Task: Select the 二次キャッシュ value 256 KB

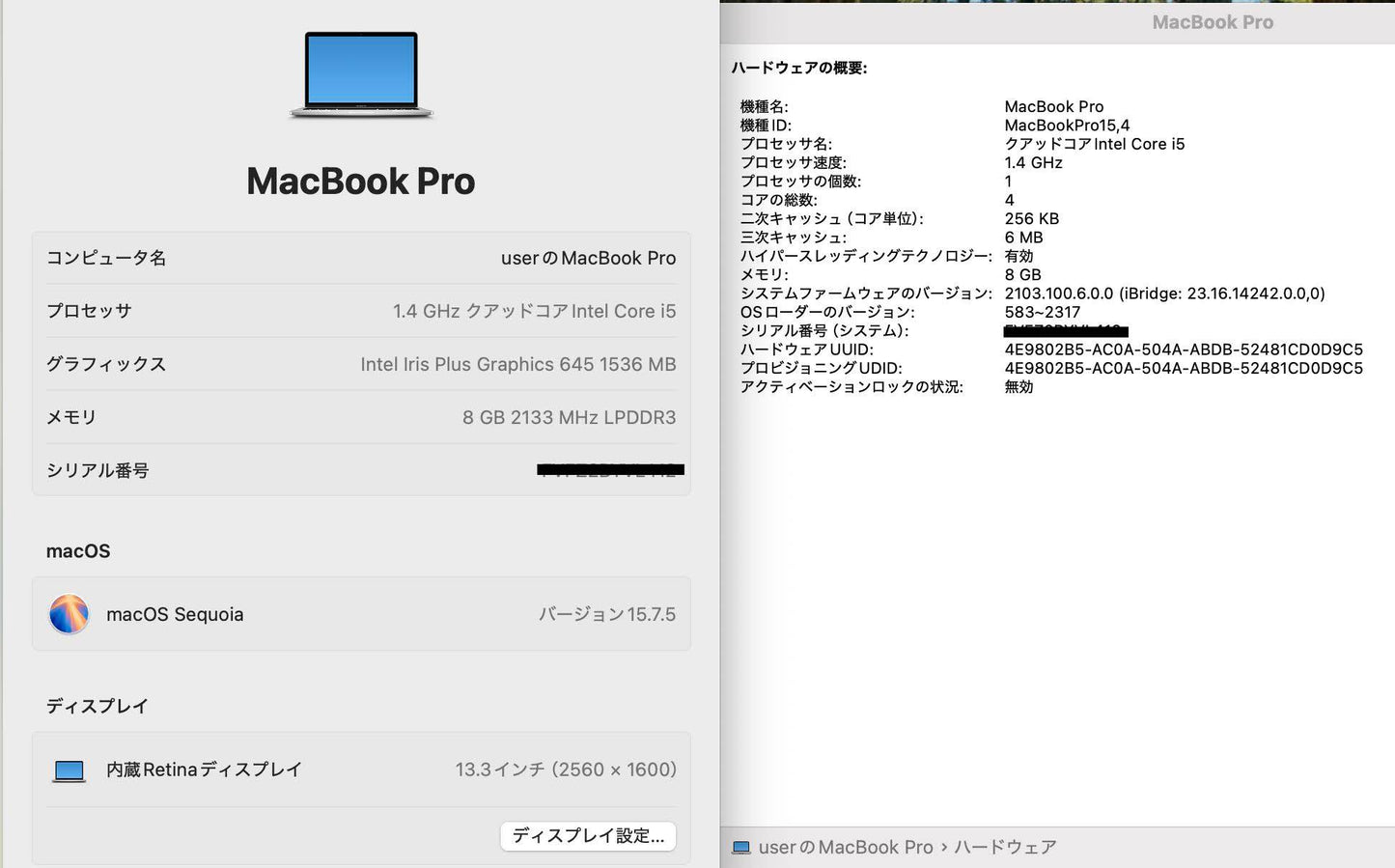Action: [x=1031, y=218]
